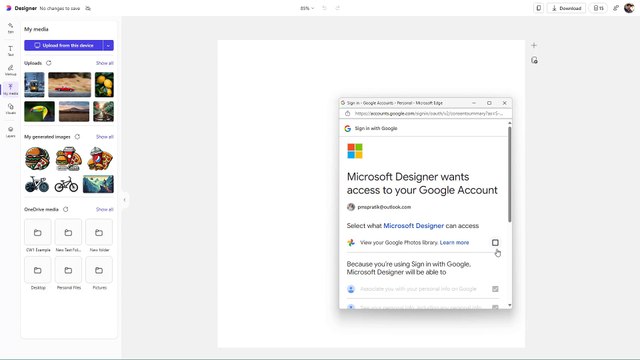Click Upload from this device button
640x360 pixels.
(64, 45)
